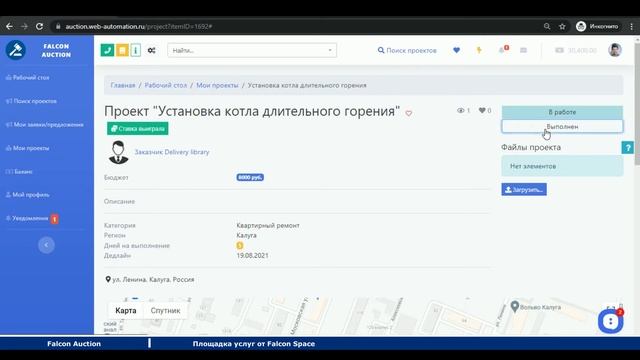Open the messages envelope icon

(x=523, y=50)
